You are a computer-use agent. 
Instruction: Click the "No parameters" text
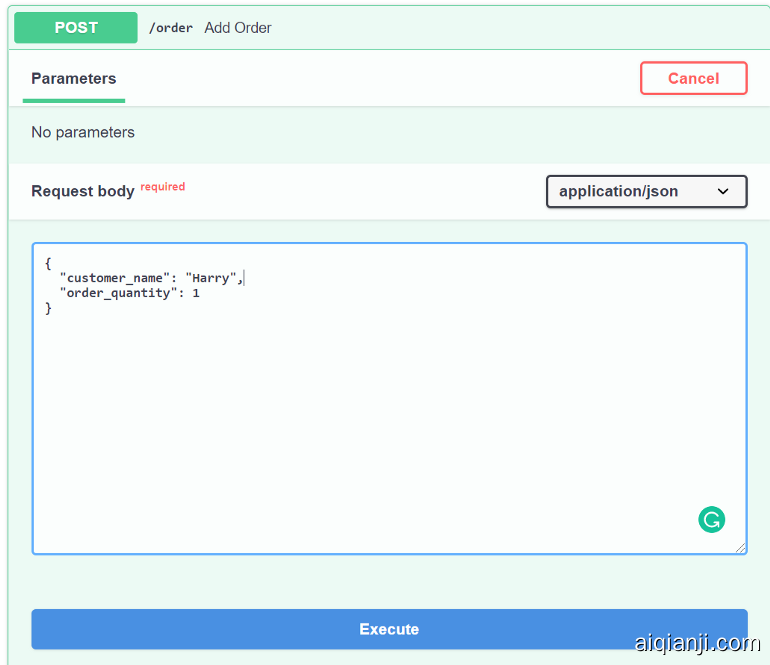pos(83,132)
